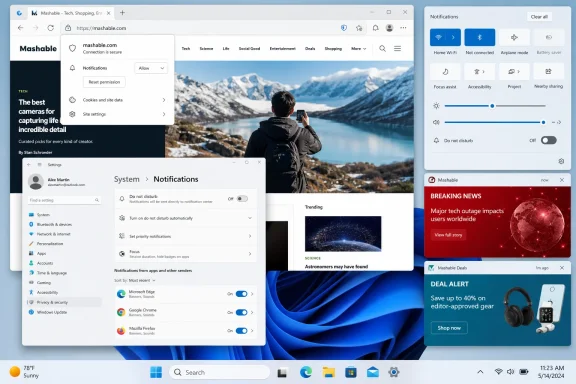
Task: Toggle Microsoft Edge notifications switch
Action: click(x=241, y=294)
